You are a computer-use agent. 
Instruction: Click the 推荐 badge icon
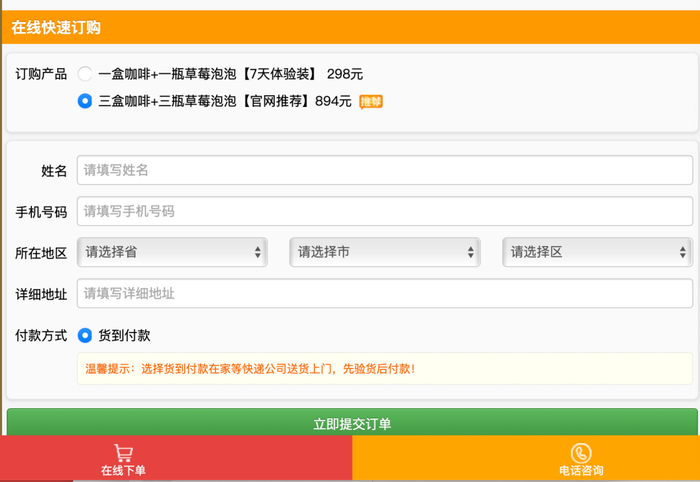(371, 102)
